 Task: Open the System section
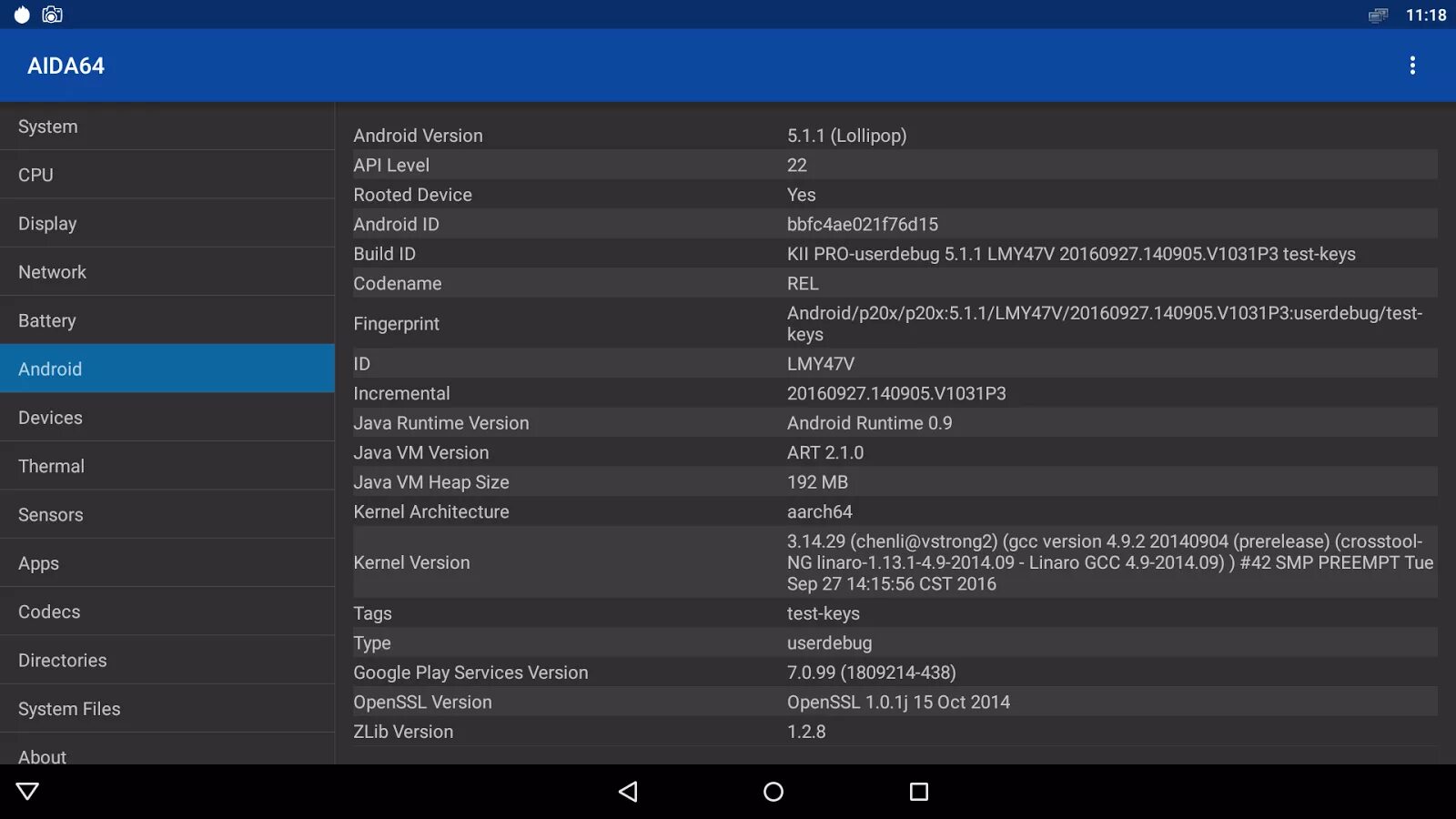coord(167,126)
